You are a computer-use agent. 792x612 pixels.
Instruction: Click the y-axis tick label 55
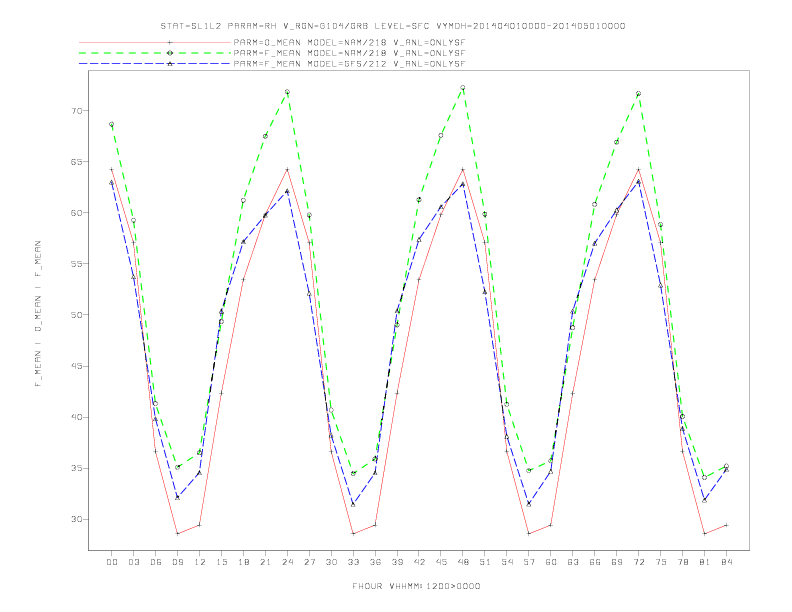(x=76, y=264)
